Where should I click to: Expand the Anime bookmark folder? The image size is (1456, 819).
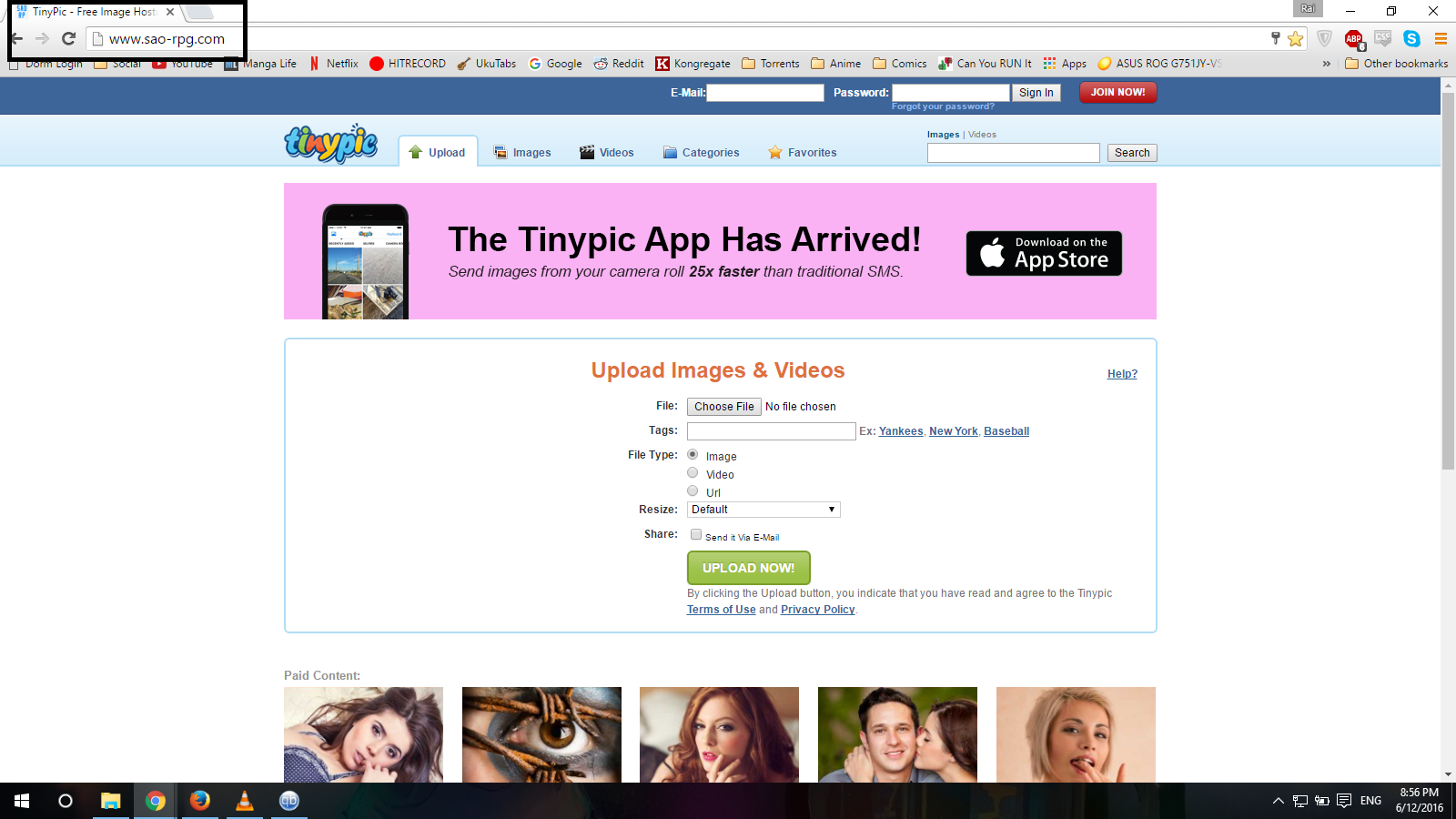click(x=836, y=64)
